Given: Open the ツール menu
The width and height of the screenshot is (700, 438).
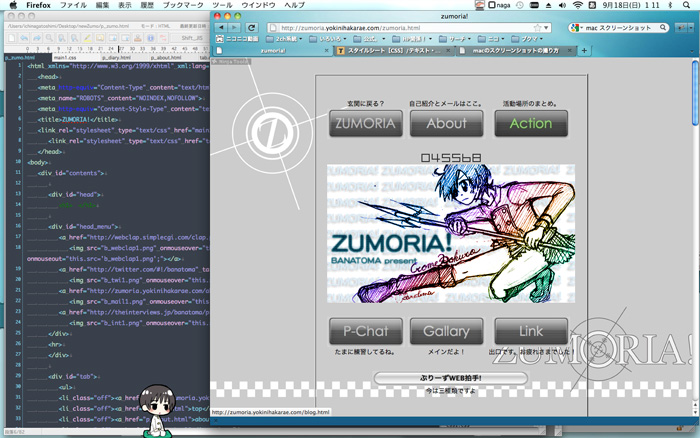Looking at the screenshot, I should coord(222,5).
